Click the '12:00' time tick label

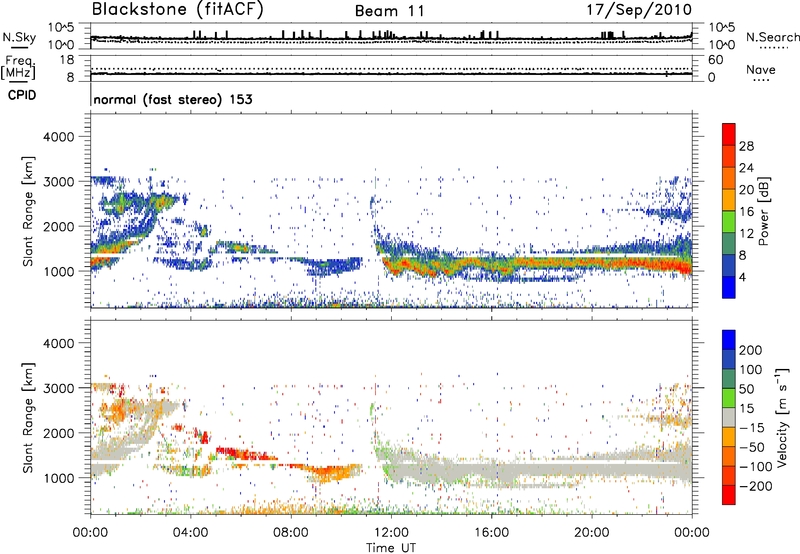pyautogui.click(x=391, y=533)
